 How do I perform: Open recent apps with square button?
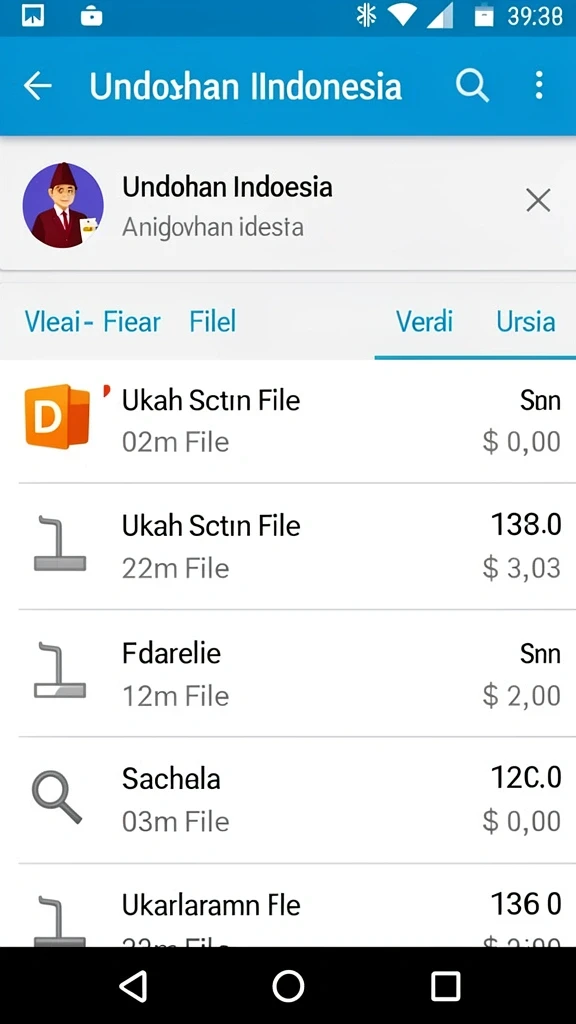click(x=445, y=985)
